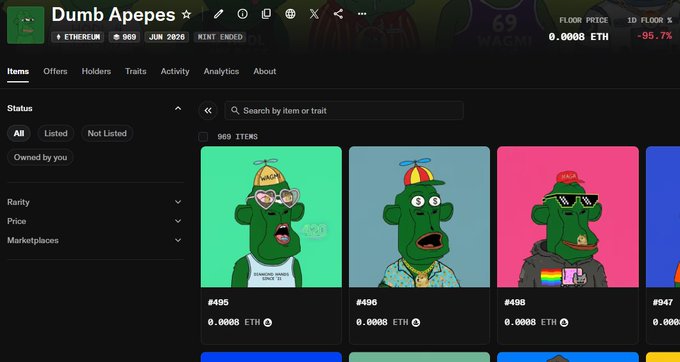Open the website globe icon

[290, 14]
